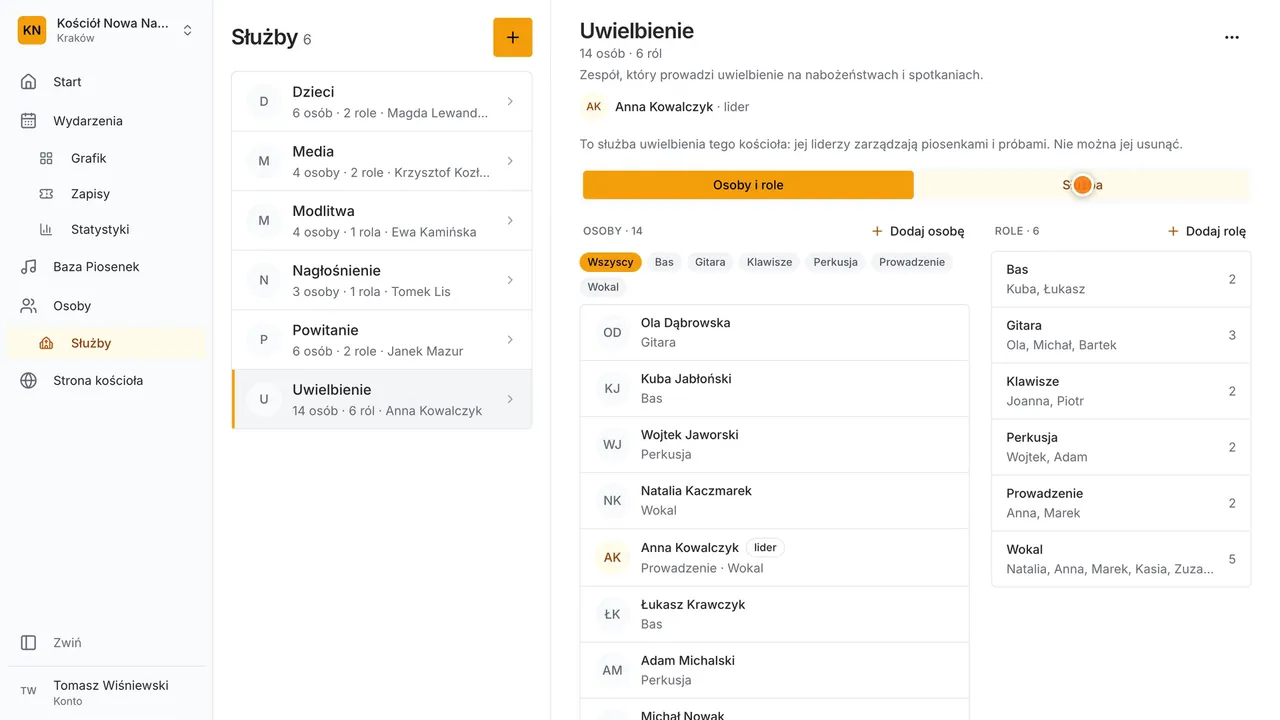Image resolution: width=1280 pixels, height=720 pixels.
Task: Filter people by Wokal chip
Action: [603, 287]
